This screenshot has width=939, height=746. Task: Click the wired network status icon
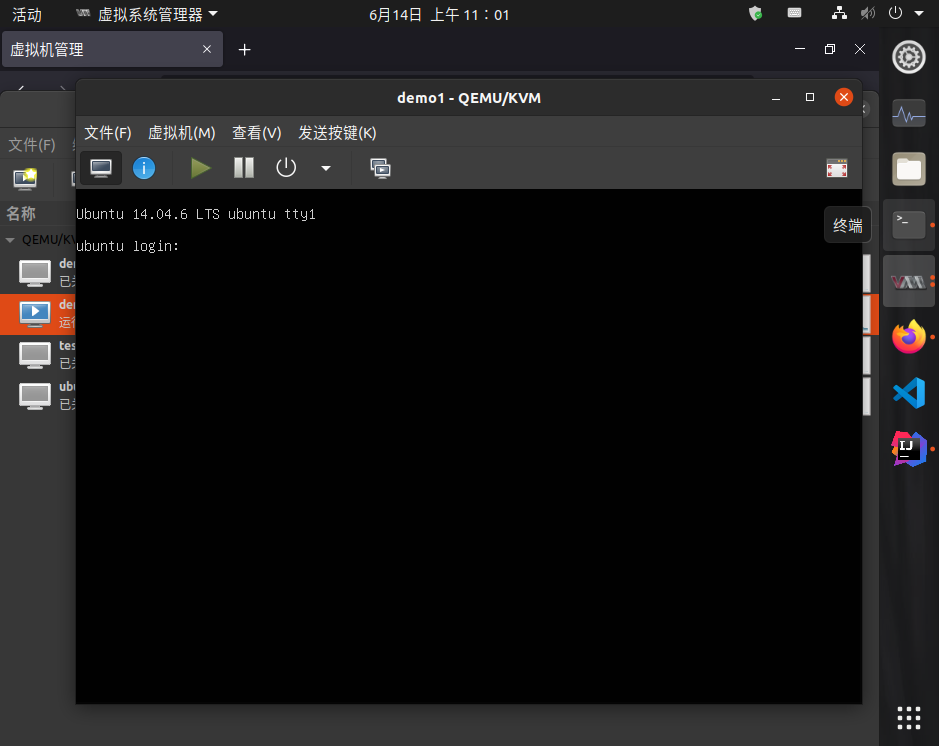pyautogui.click(x=839, y=13)
